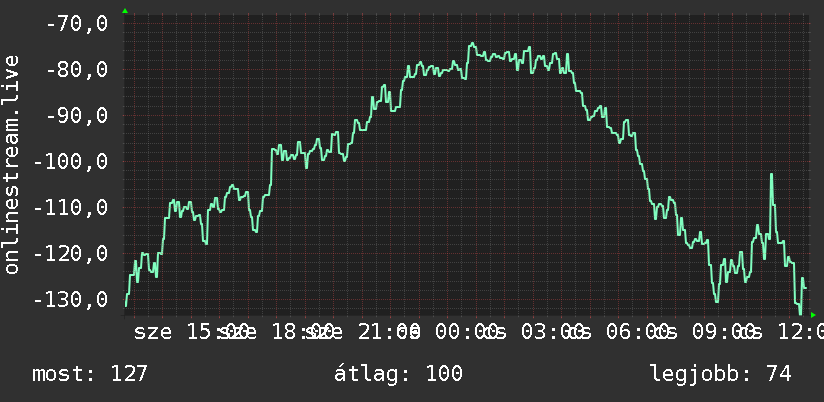Click the 06:00 time axis label
The width and height of the screenshot is (824, 402).
(637, 332)
